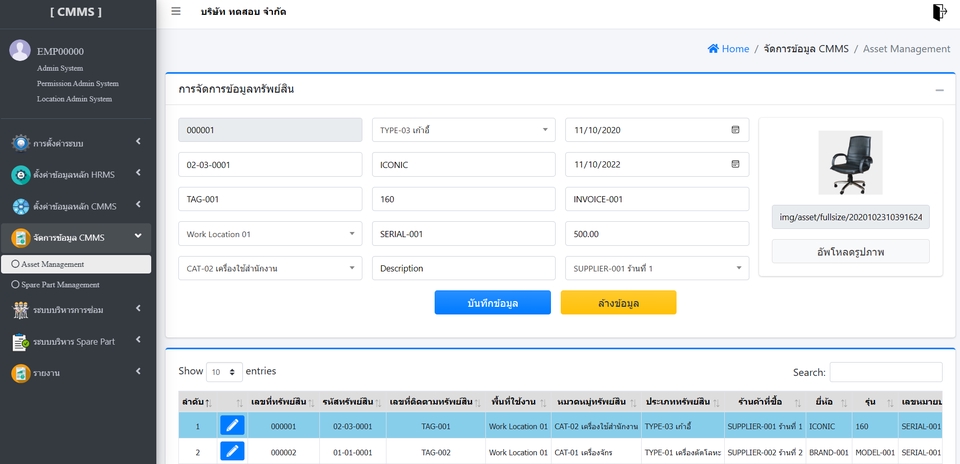Sort by ลำดับ column arrows
960x464 pixels.
(x=208, y=402)
